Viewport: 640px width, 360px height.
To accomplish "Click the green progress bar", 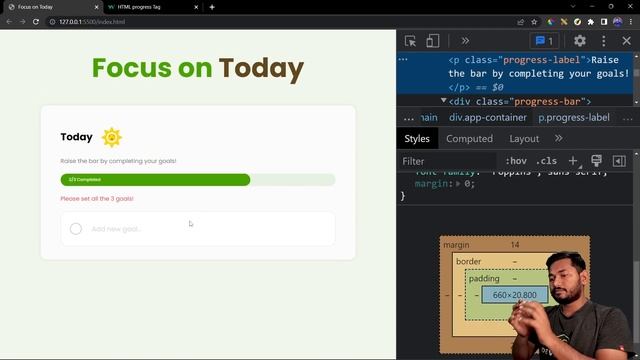I will click(155, 180).
